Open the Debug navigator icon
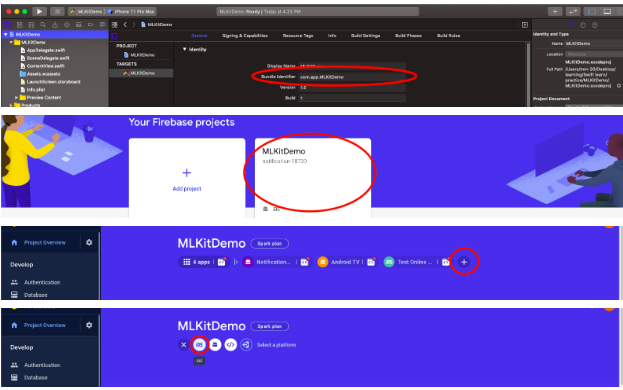 pyautogui.click(x=79, y=25)
